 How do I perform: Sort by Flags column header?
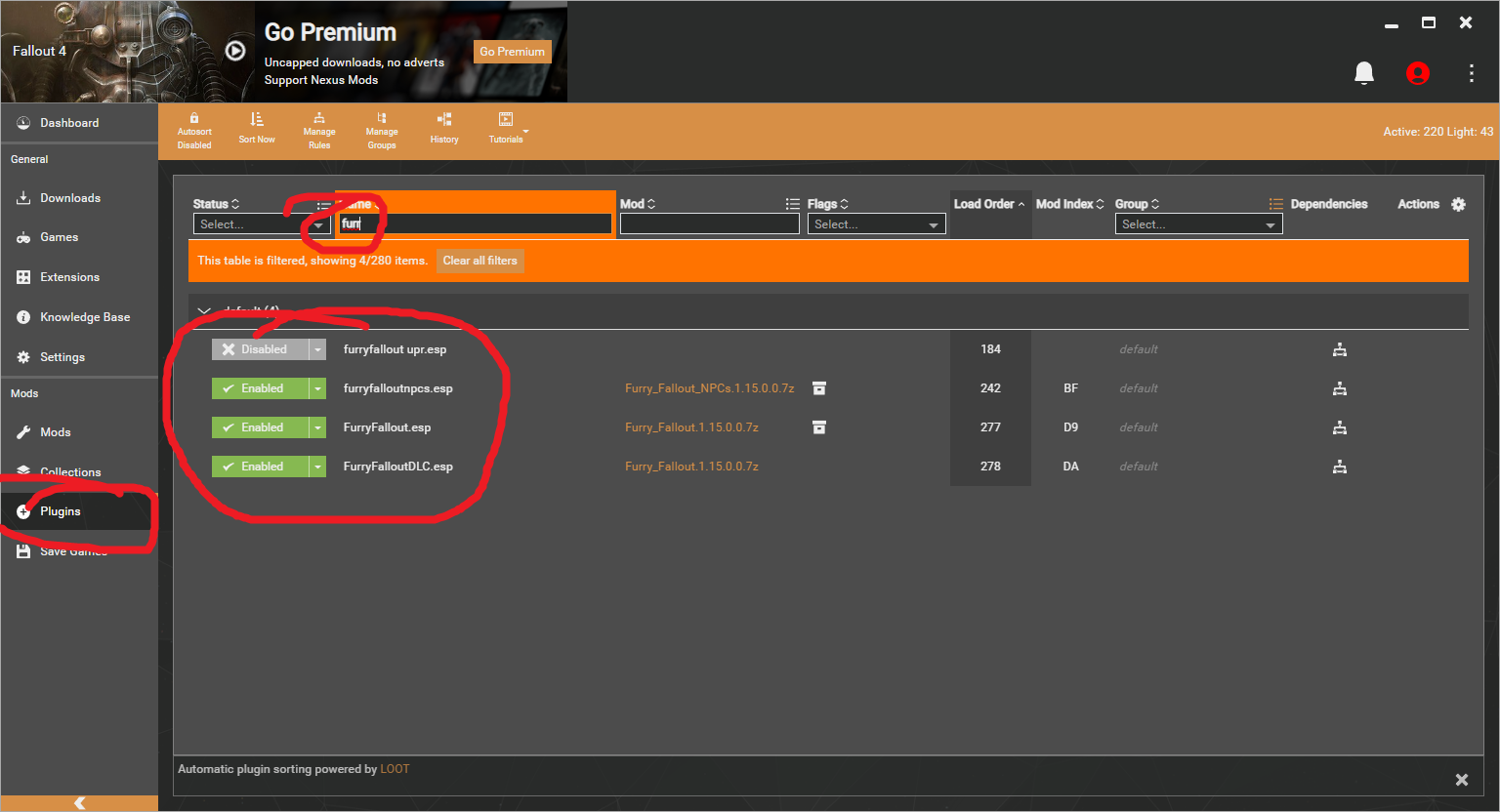[828, 204]
